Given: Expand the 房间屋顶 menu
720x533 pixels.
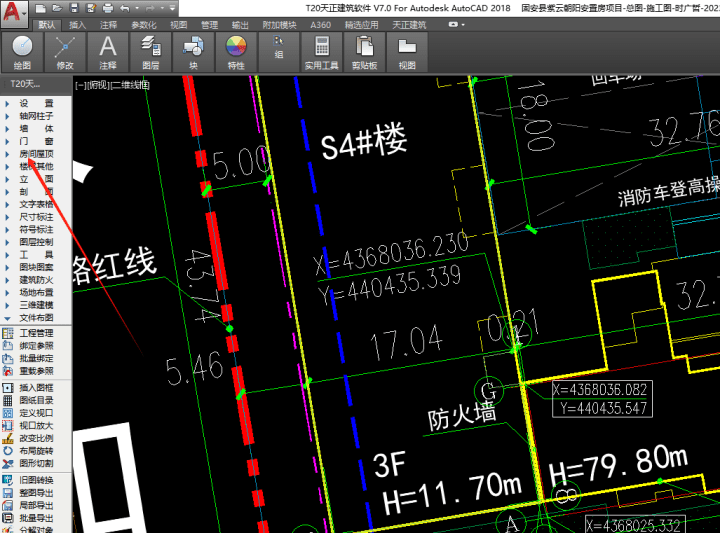Looking at the screenshot, I should tap(36, 154).
